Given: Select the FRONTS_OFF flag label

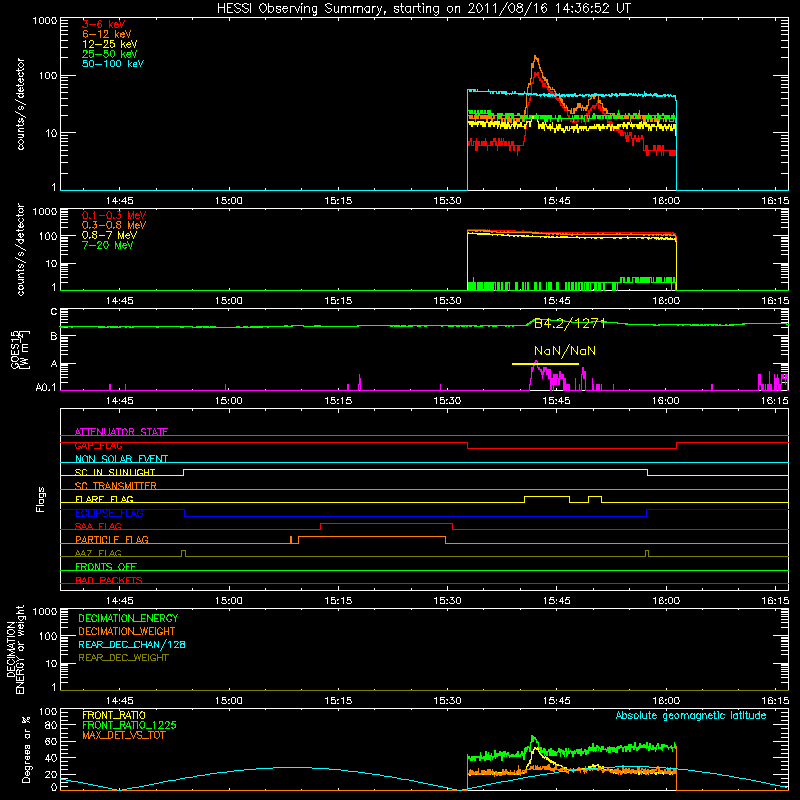Looking at the screenshot, I should [106, 566].
